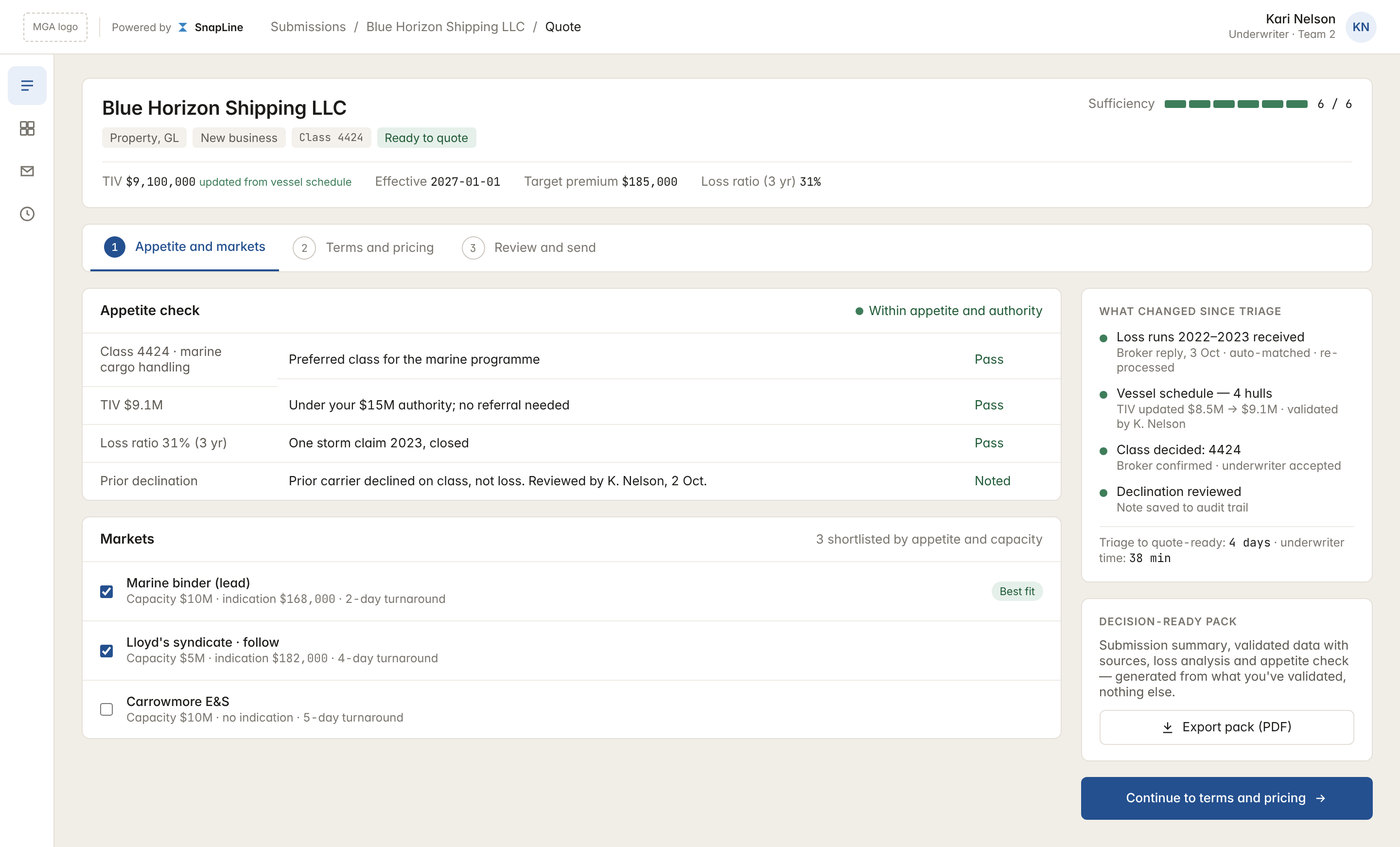
Task: Select 'Loss runs 2022–2023 received' change item
Action: (1210, 337)
